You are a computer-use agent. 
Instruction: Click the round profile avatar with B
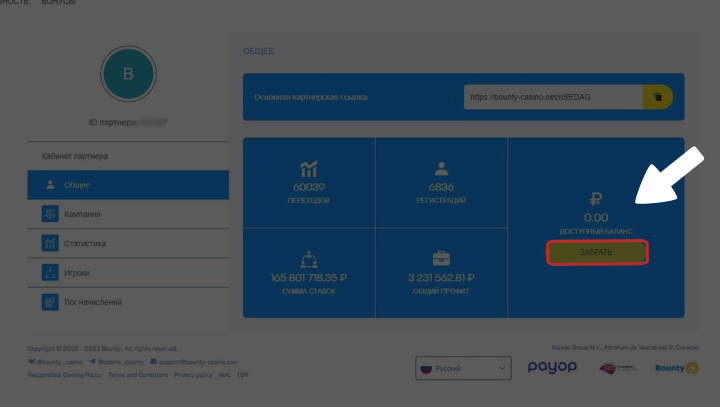(128, 74)
